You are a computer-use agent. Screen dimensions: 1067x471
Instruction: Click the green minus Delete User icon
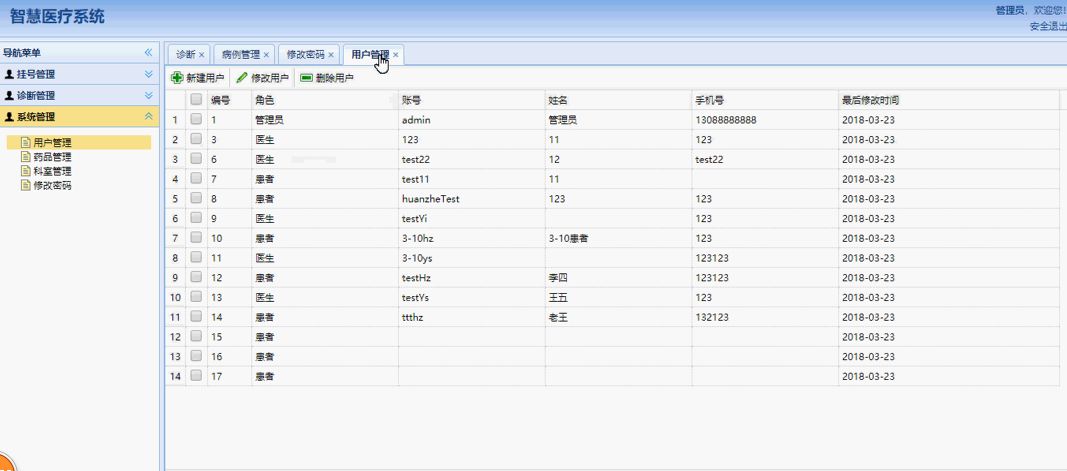pyautogui.click(x=306, y=78)
